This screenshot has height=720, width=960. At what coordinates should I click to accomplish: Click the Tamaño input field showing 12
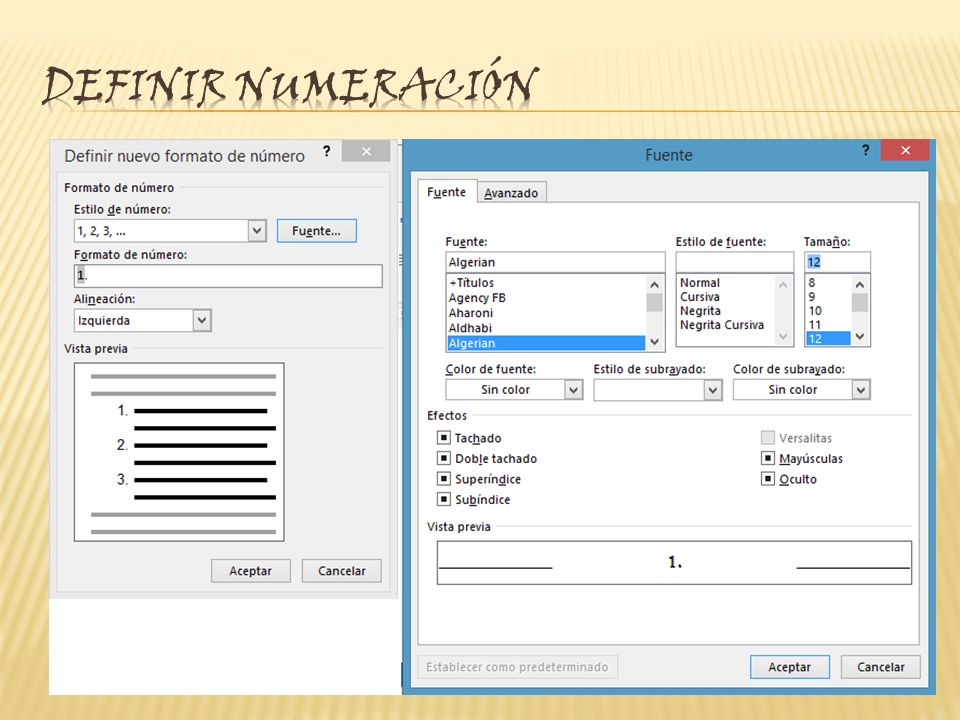pos(837,262)
